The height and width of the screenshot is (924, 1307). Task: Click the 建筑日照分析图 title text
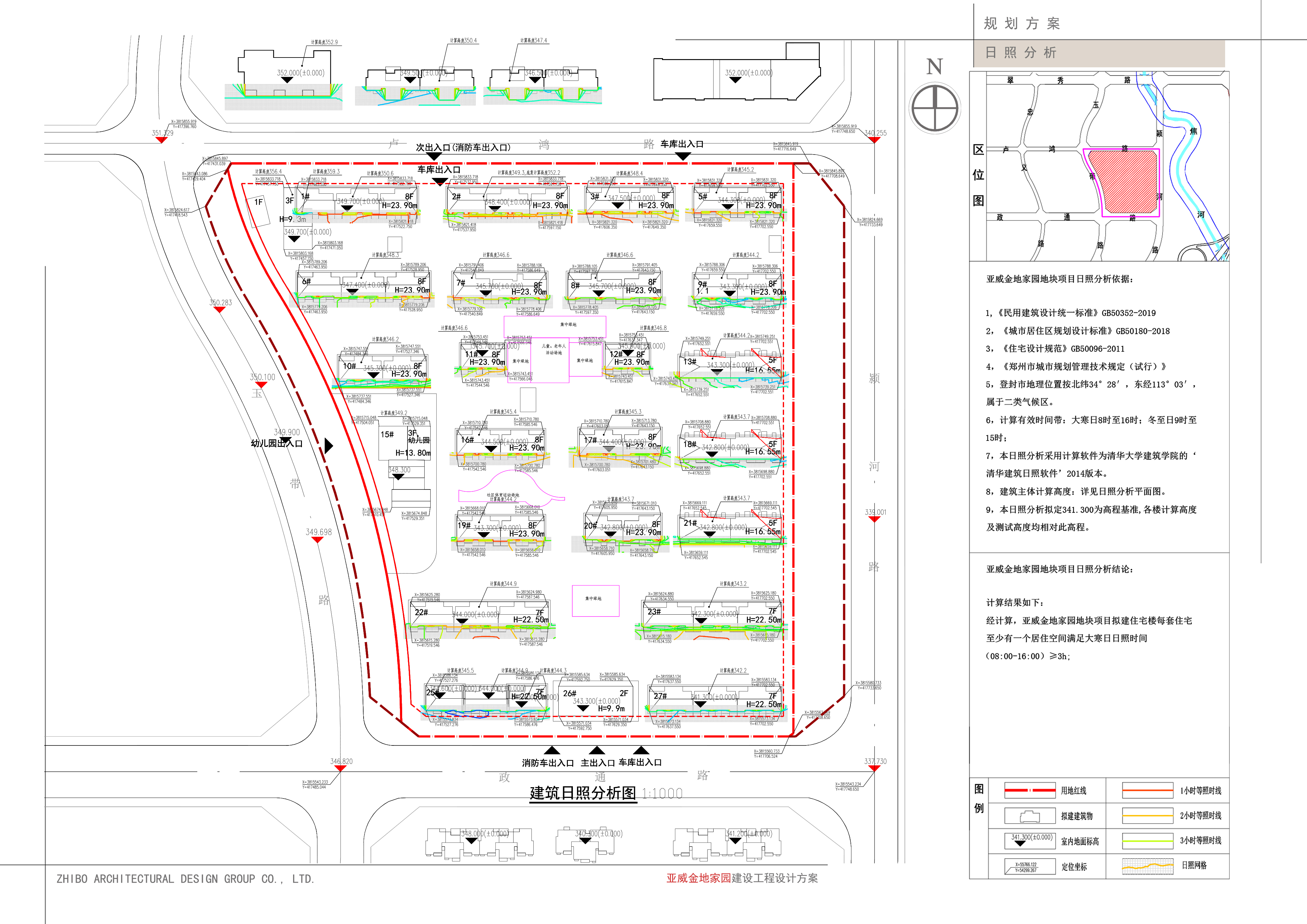(x=582, y=793)
